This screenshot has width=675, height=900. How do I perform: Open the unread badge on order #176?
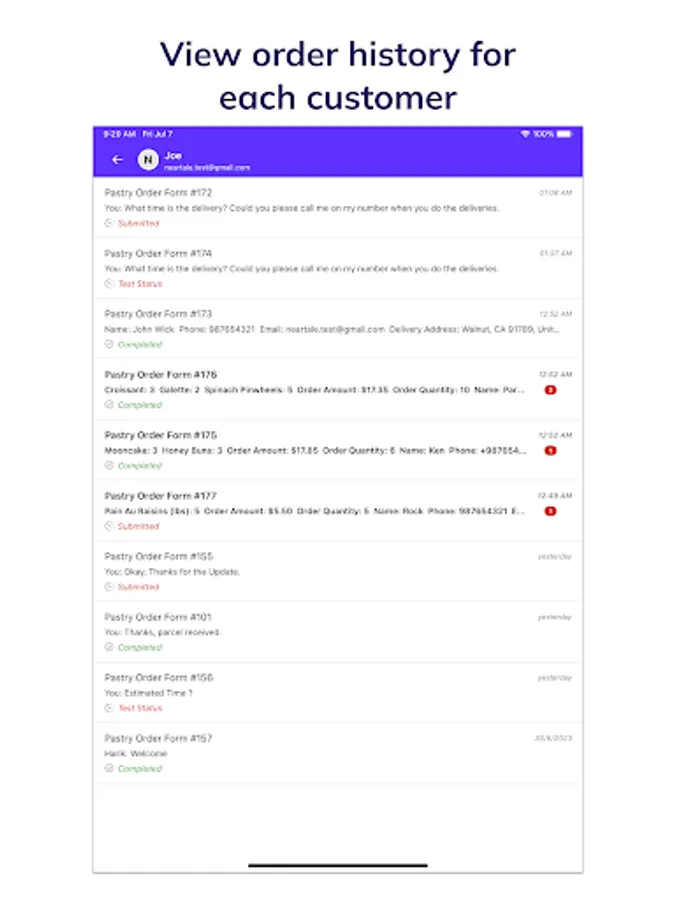coord(550,390)
